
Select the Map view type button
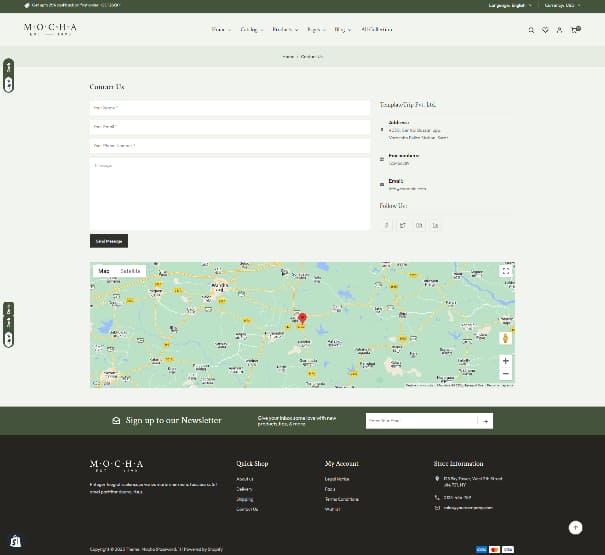(x=104, y=271)
